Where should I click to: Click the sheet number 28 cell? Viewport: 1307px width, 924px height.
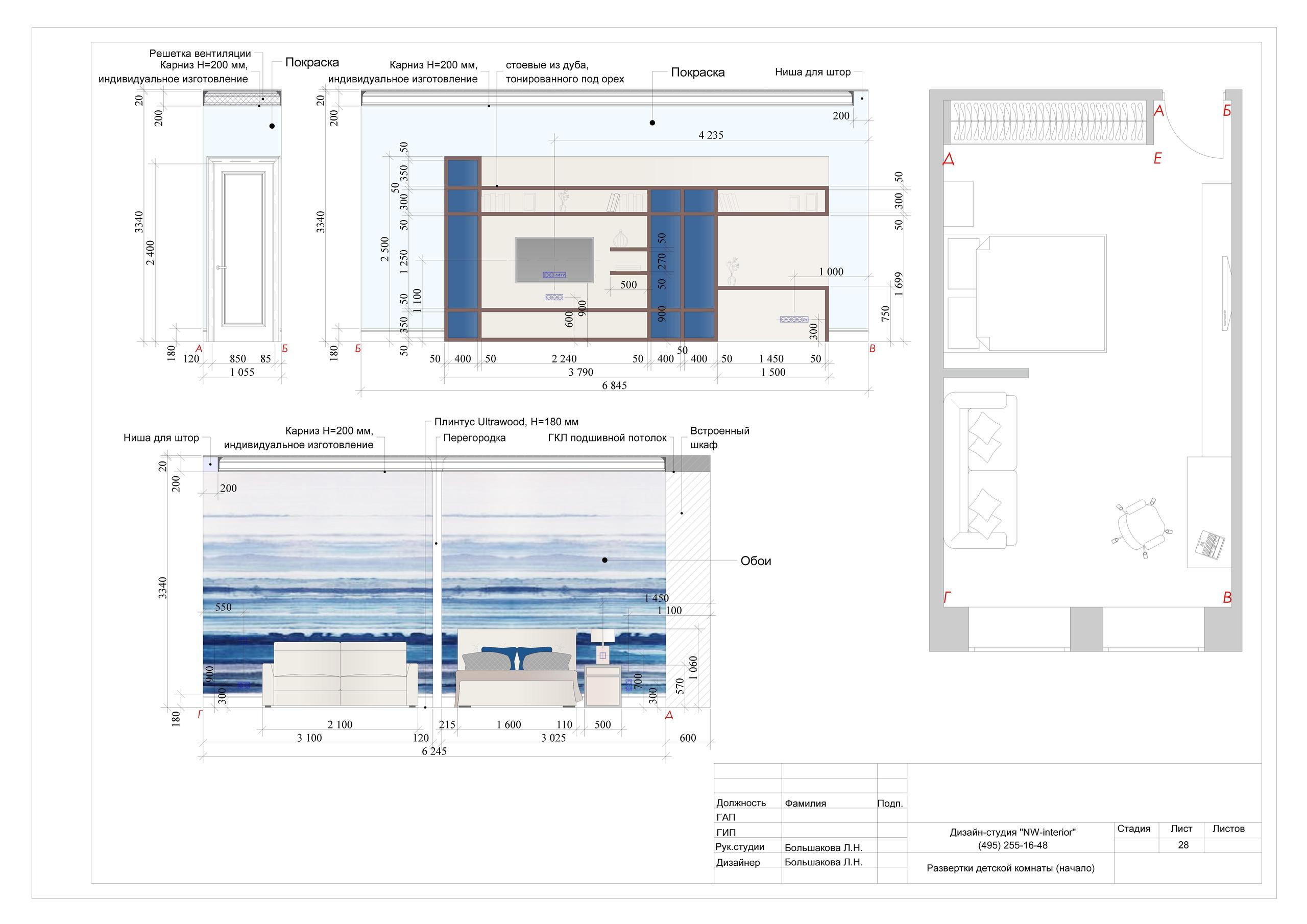pyautogui.click(x=1183, y=845)
